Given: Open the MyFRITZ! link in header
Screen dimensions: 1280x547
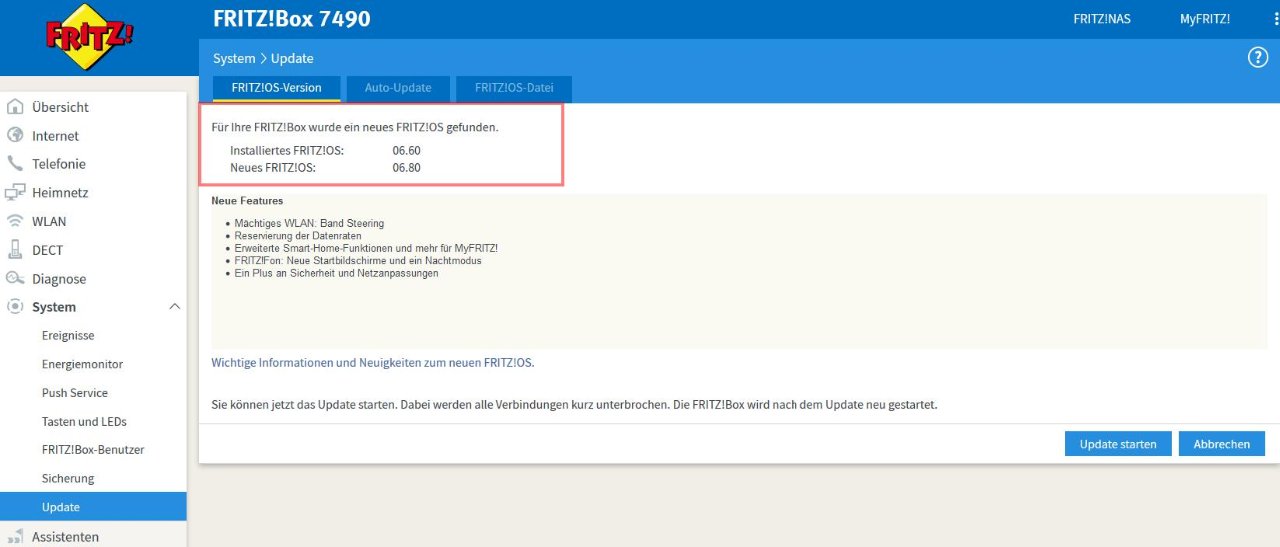Looking at the screenshot, I should click(1205, 19).
